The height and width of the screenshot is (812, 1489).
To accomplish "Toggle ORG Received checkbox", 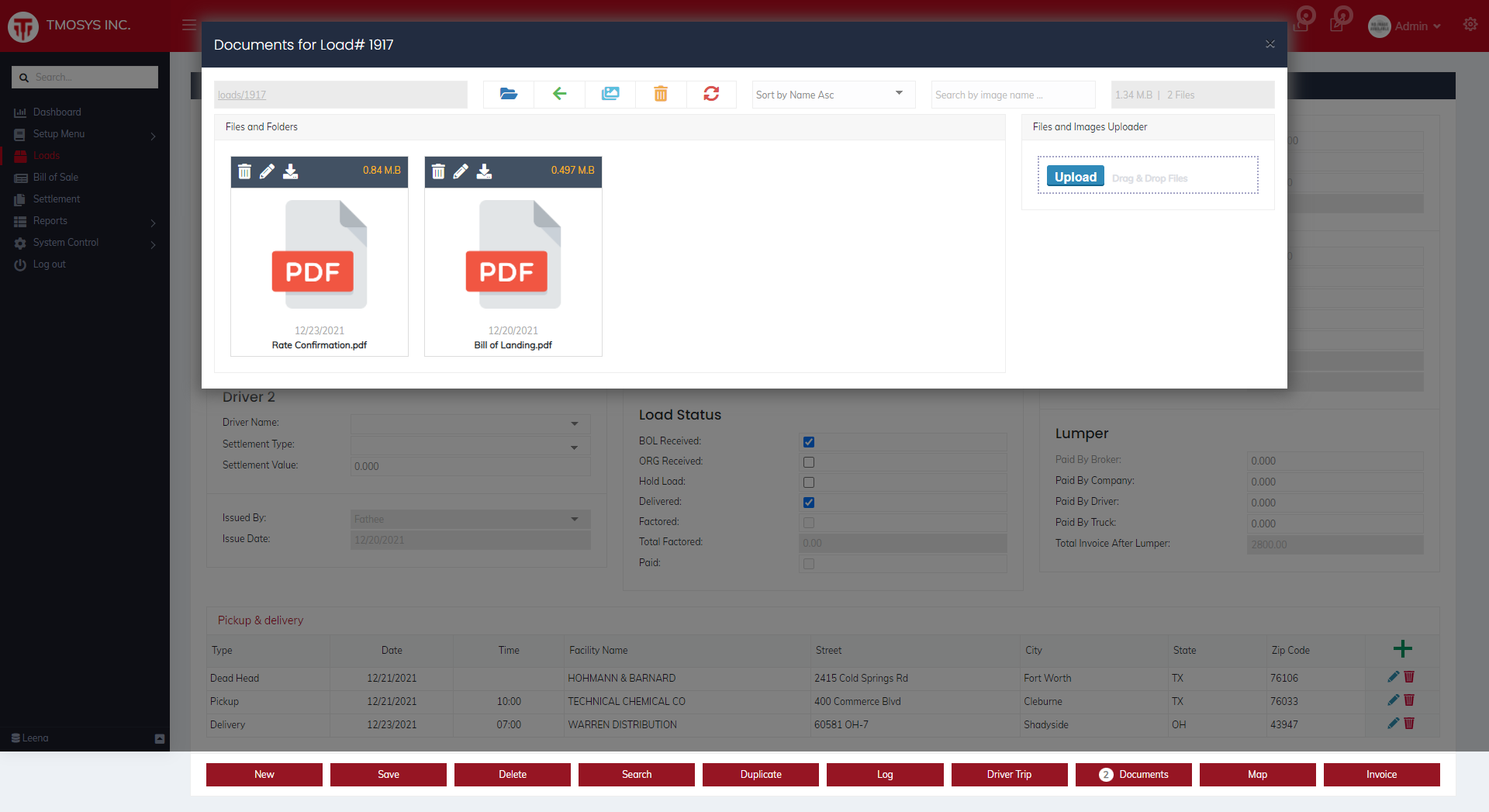I will 809,462.
